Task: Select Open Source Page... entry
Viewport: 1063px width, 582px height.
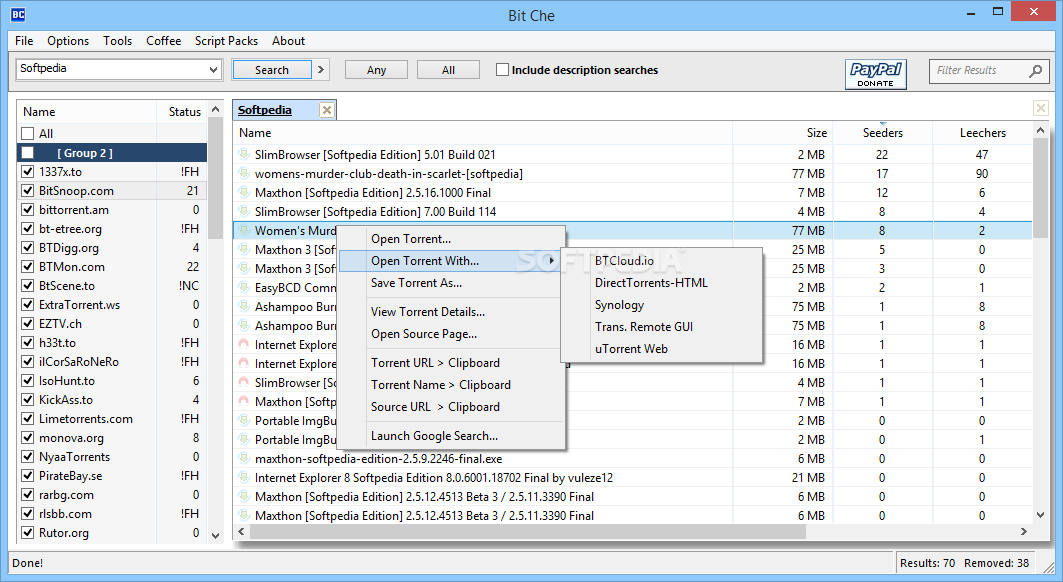Action: pos(451,334)
